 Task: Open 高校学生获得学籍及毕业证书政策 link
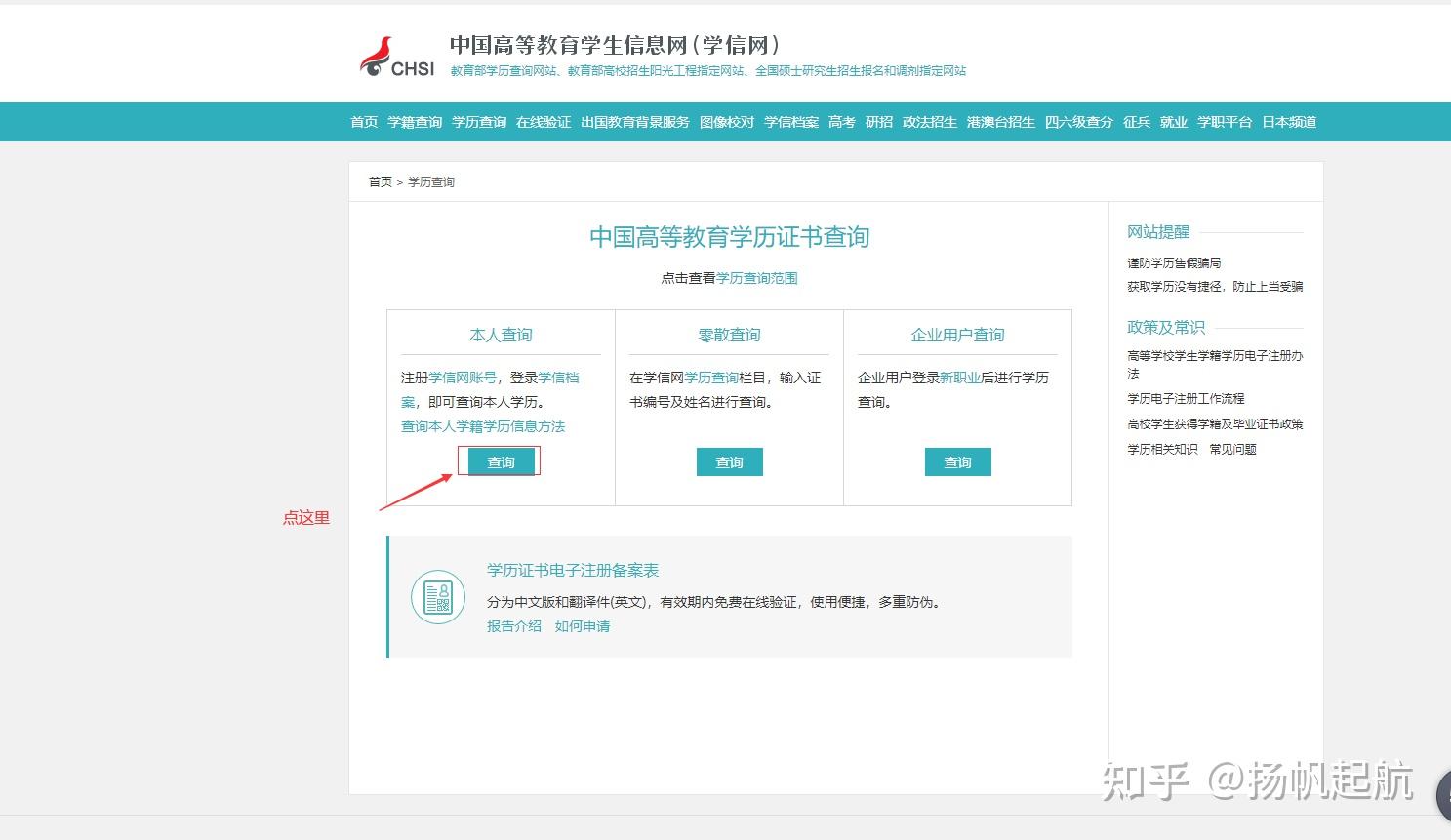pos(1215,424)
